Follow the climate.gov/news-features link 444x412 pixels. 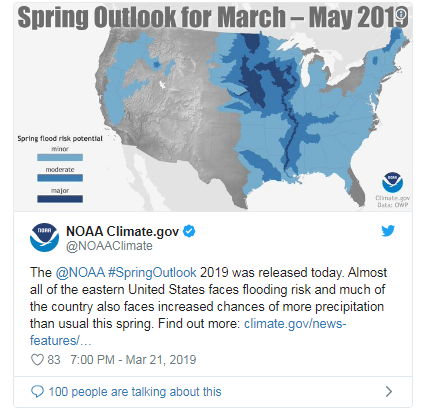[188, 332]
